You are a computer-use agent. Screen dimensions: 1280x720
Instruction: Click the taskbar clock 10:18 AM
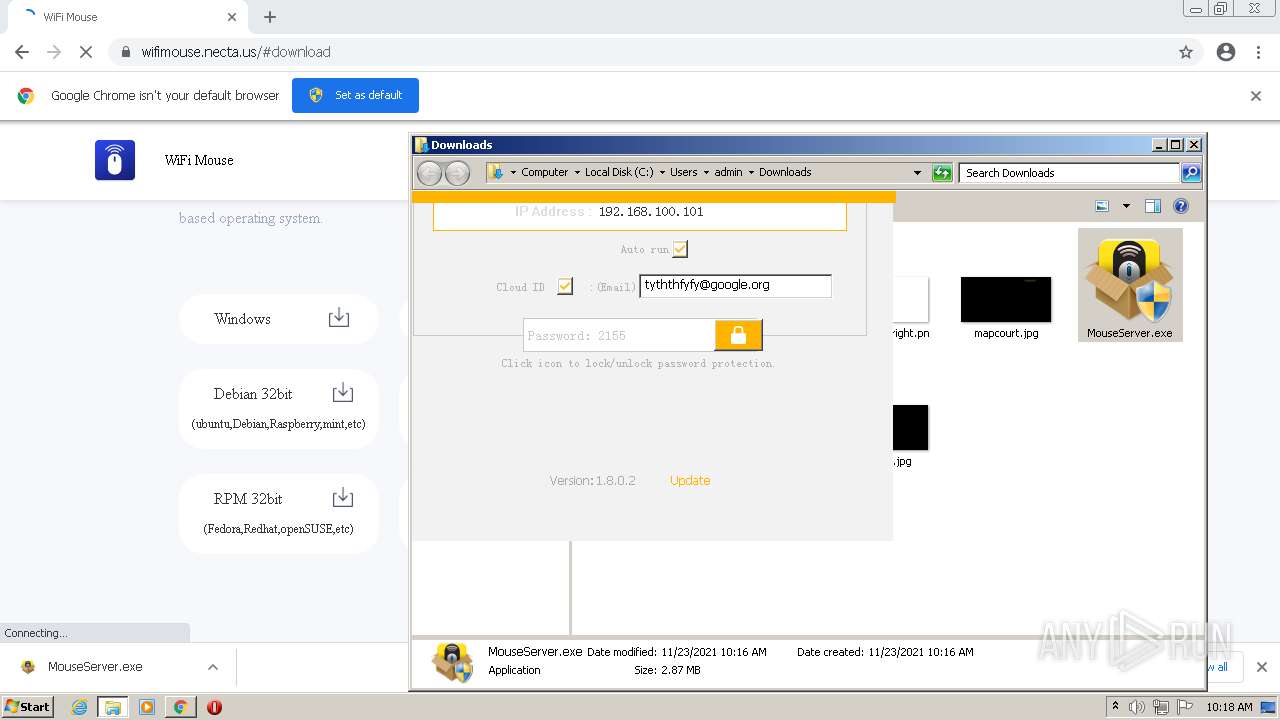(1229, 707)
